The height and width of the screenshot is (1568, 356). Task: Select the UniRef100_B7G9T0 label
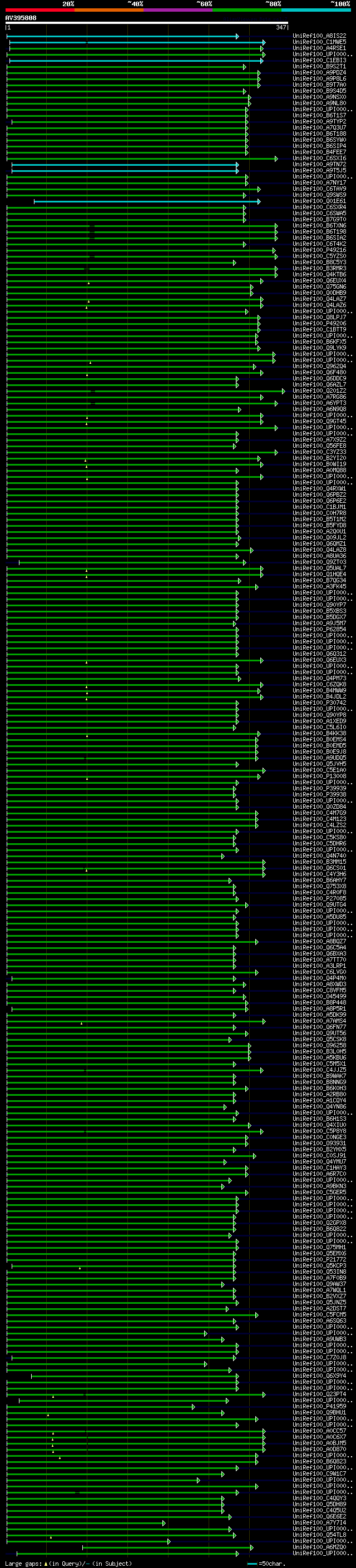[x=319, y=219]
